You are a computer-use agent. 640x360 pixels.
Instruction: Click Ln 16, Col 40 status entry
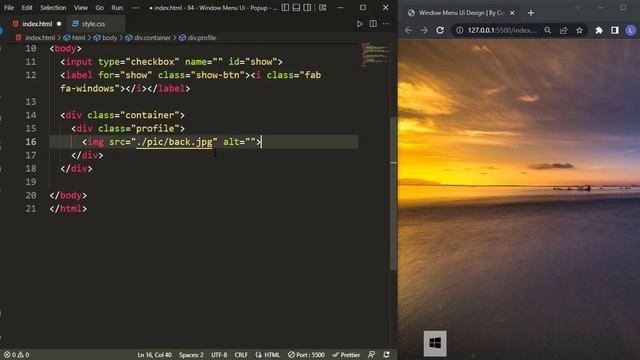tap(155, 355)
